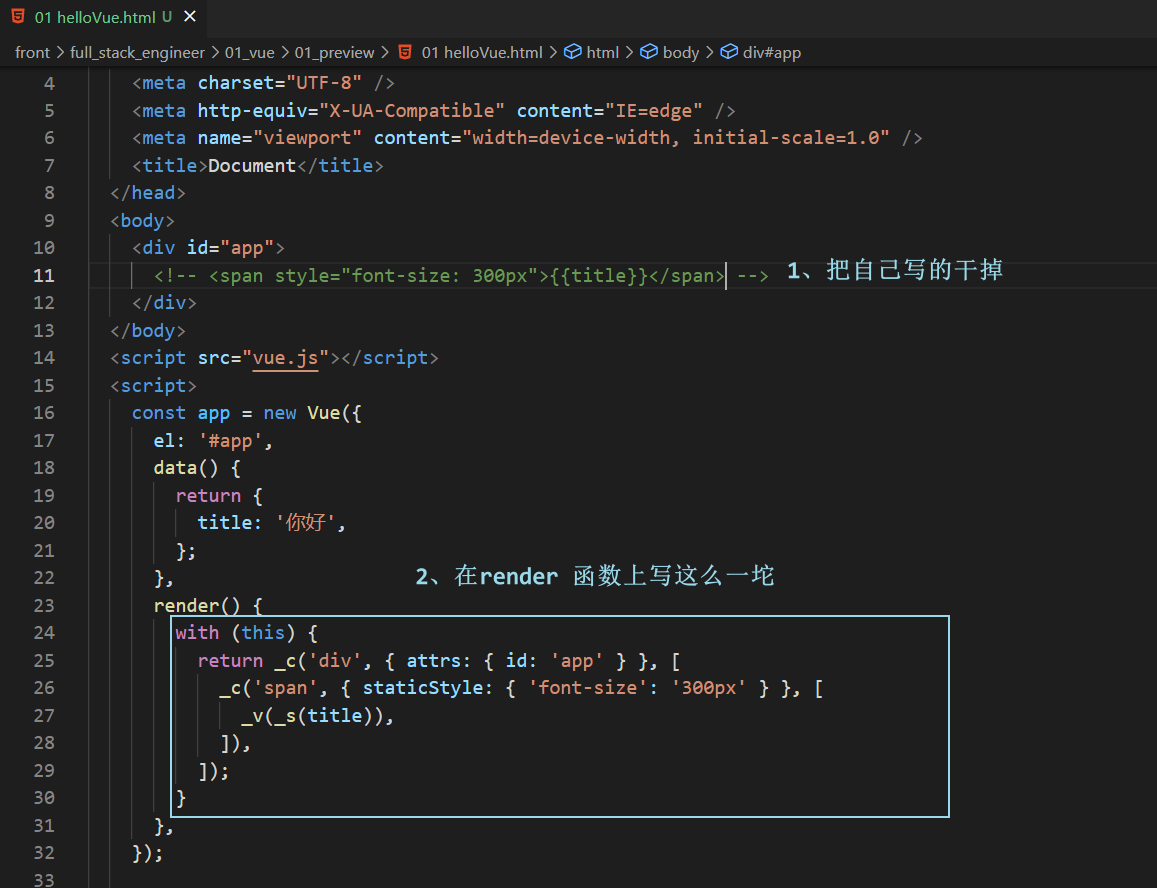This screenshot has height=888, width=1157.
Task: Open the 'front' breadcrumb folder
Action: point(32,52)
